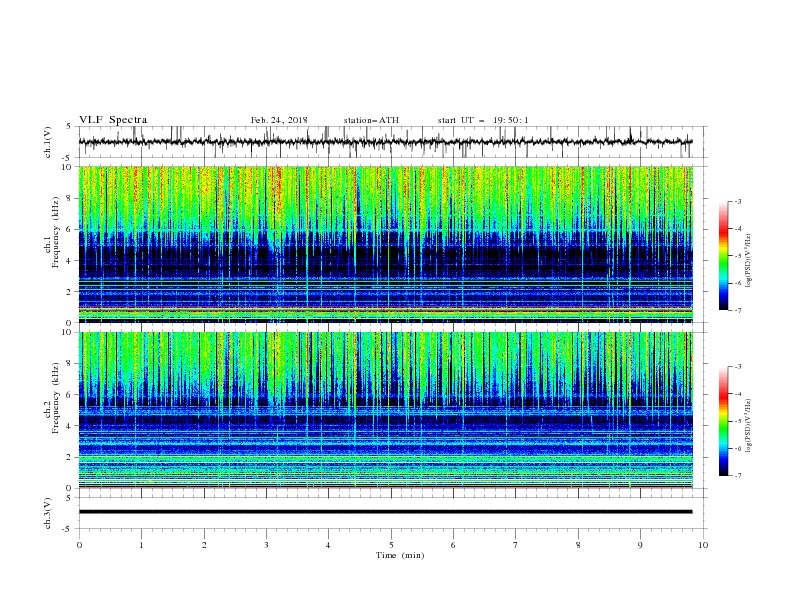
Task: Click the upper color bar's log(PSD) label
Action: [749, 261]
